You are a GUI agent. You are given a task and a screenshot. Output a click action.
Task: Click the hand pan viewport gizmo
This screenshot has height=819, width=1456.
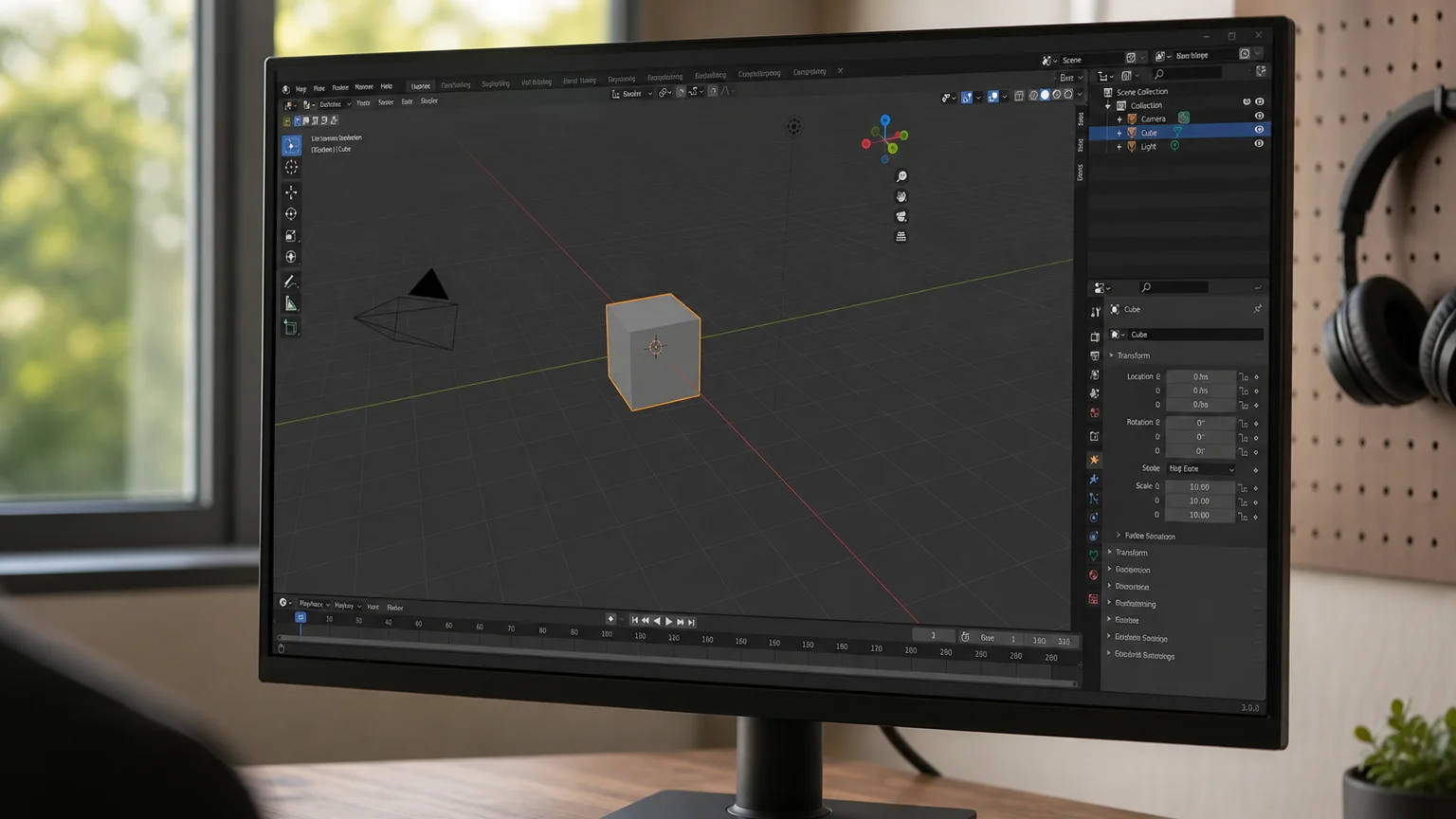[901, 196]
